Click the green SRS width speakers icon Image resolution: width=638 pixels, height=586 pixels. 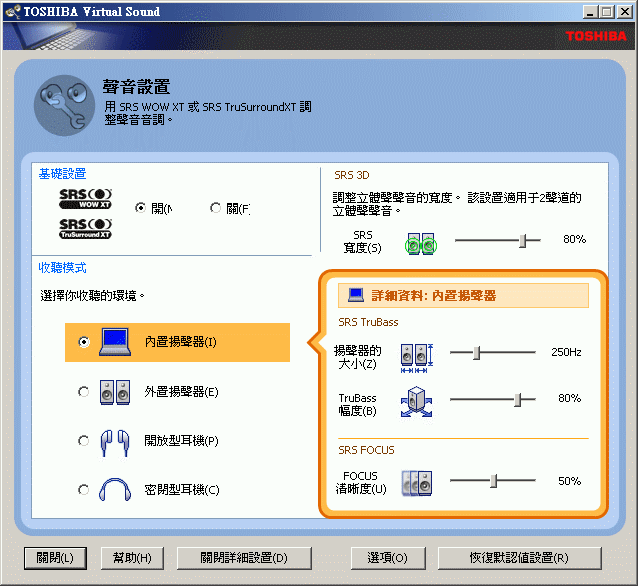(x=421, y=244)
